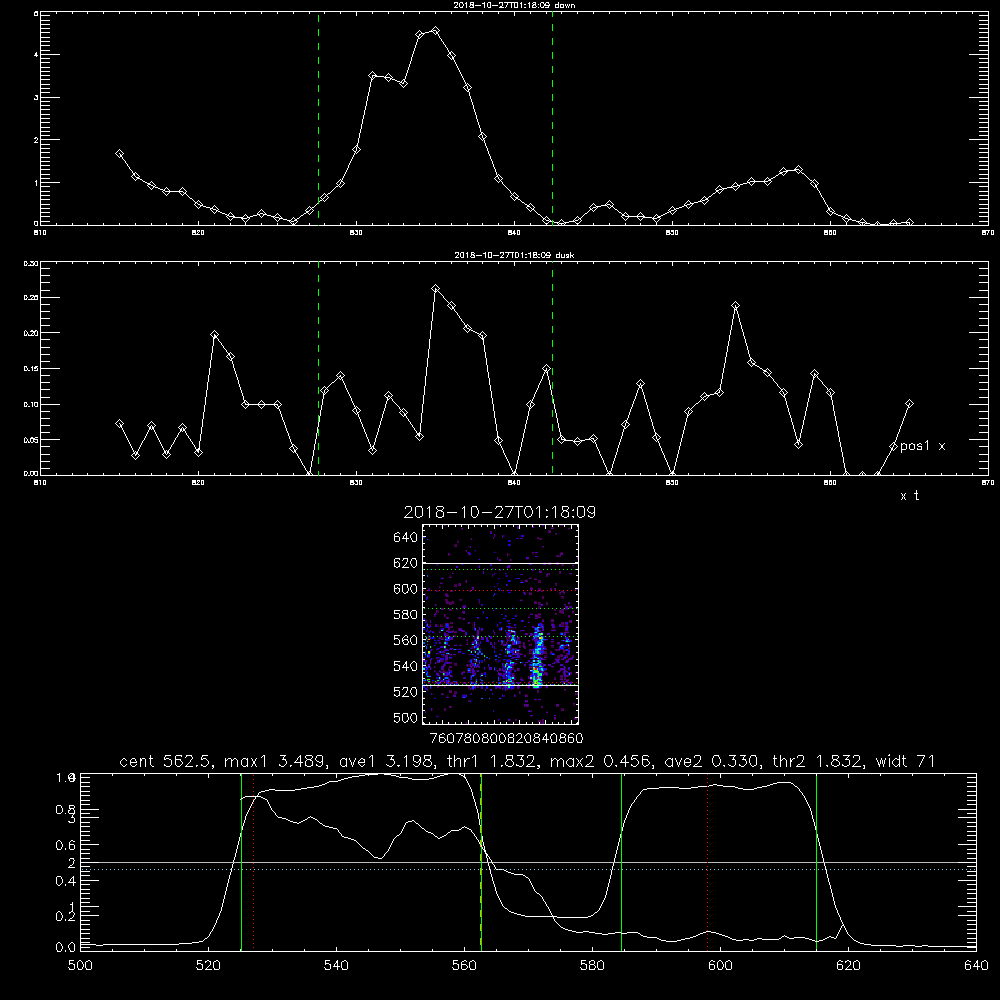Image resolution: width=1000 pixels, height=1000 pixels.
Task: Click the last diamond data point of the dusk curve
Action: [x=909, y=404]
